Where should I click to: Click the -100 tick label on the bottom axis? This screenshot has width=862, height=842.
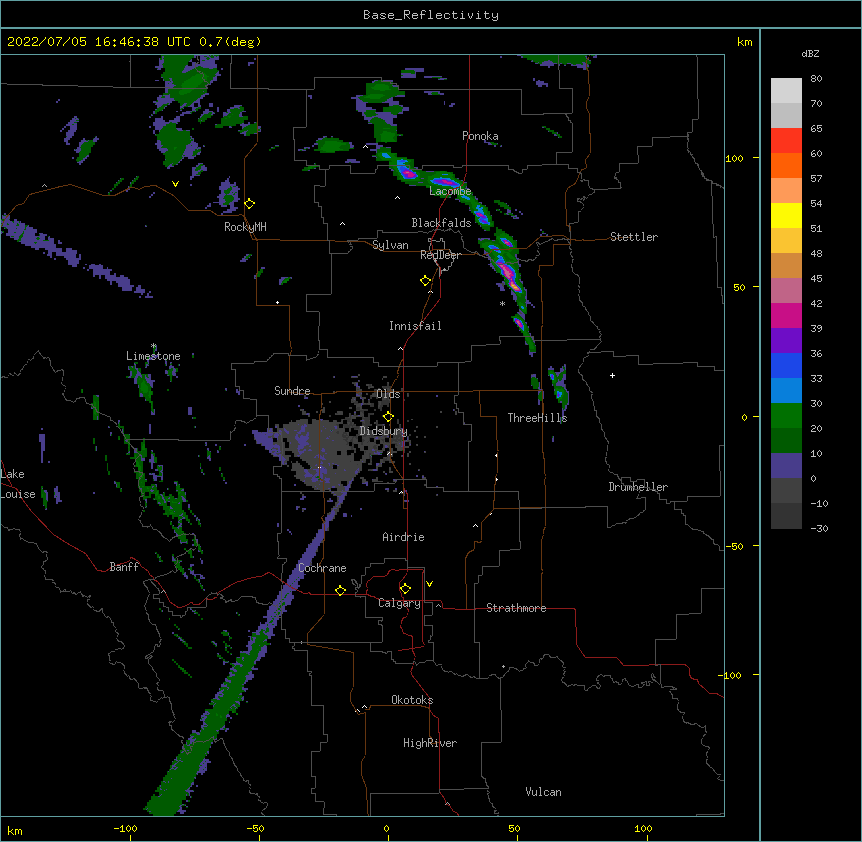tap(125, 828)
